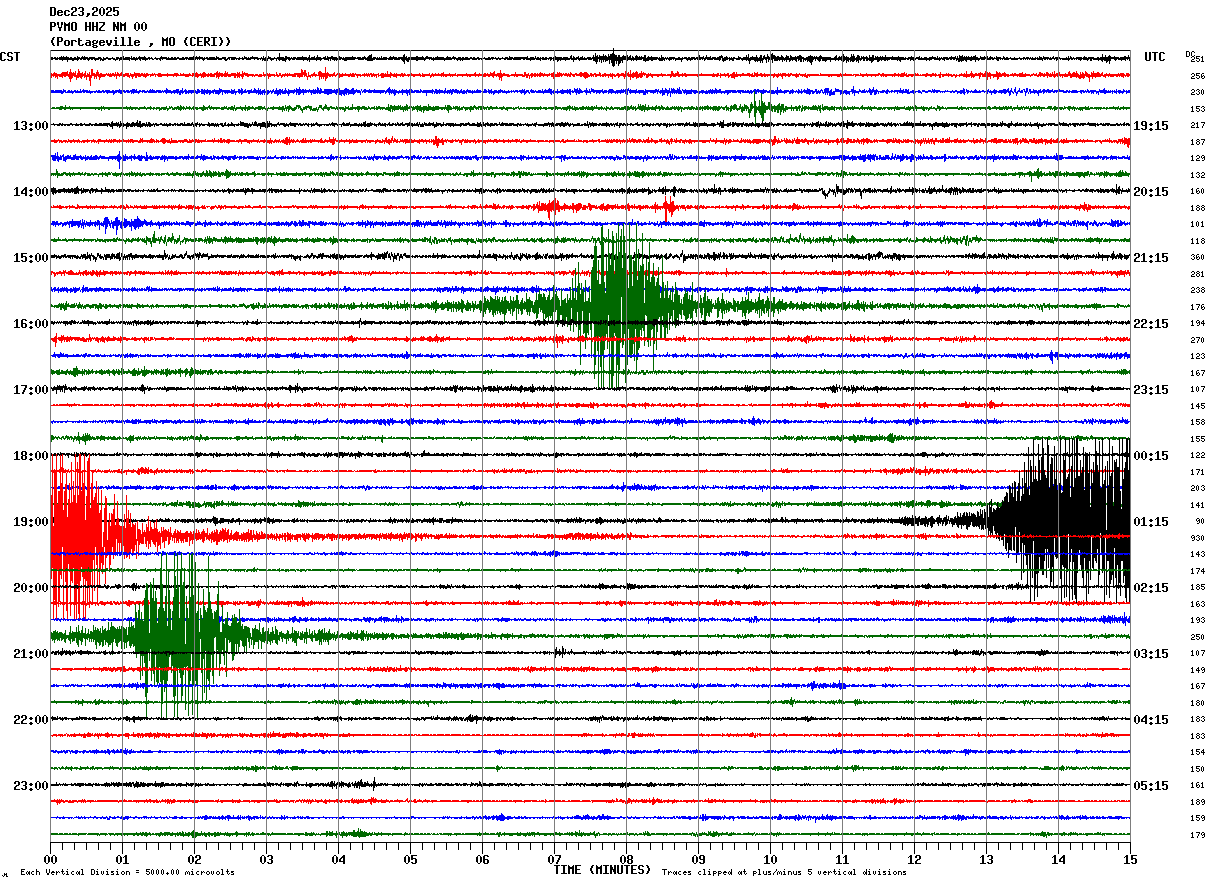1210x886 pixels.
Task: Click the 19:15 UTC time label
Action: click(x=1151, y=126)
